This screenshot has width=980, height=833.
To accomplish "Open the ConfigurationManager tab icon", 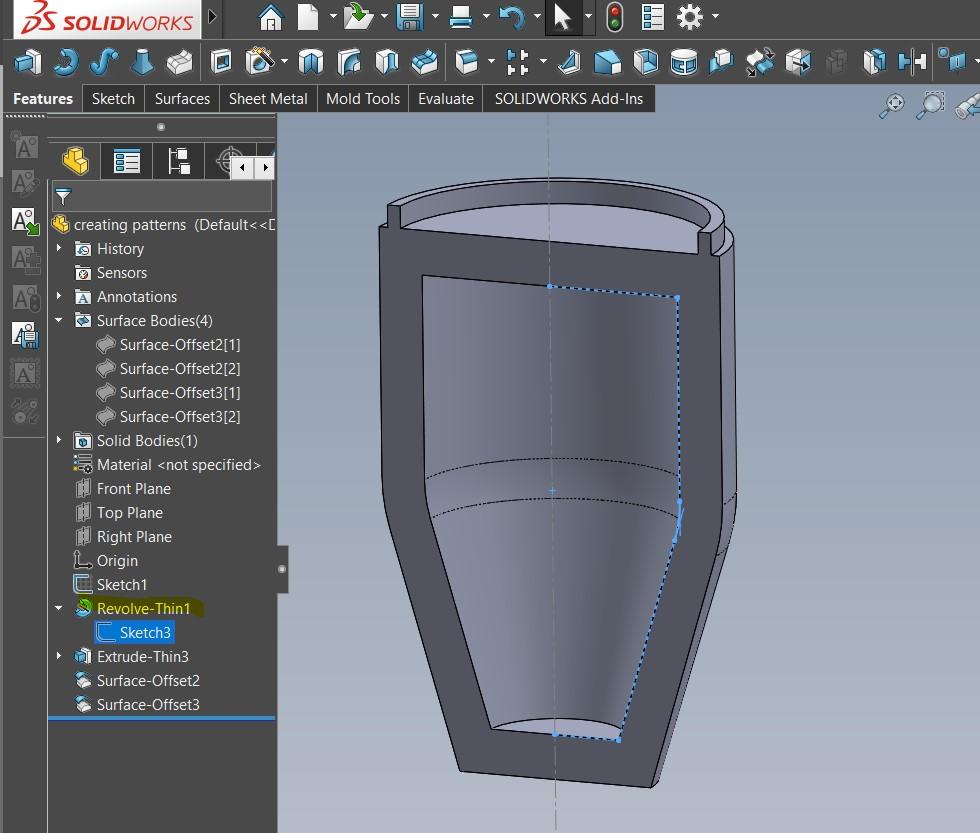I will (179, 161).
